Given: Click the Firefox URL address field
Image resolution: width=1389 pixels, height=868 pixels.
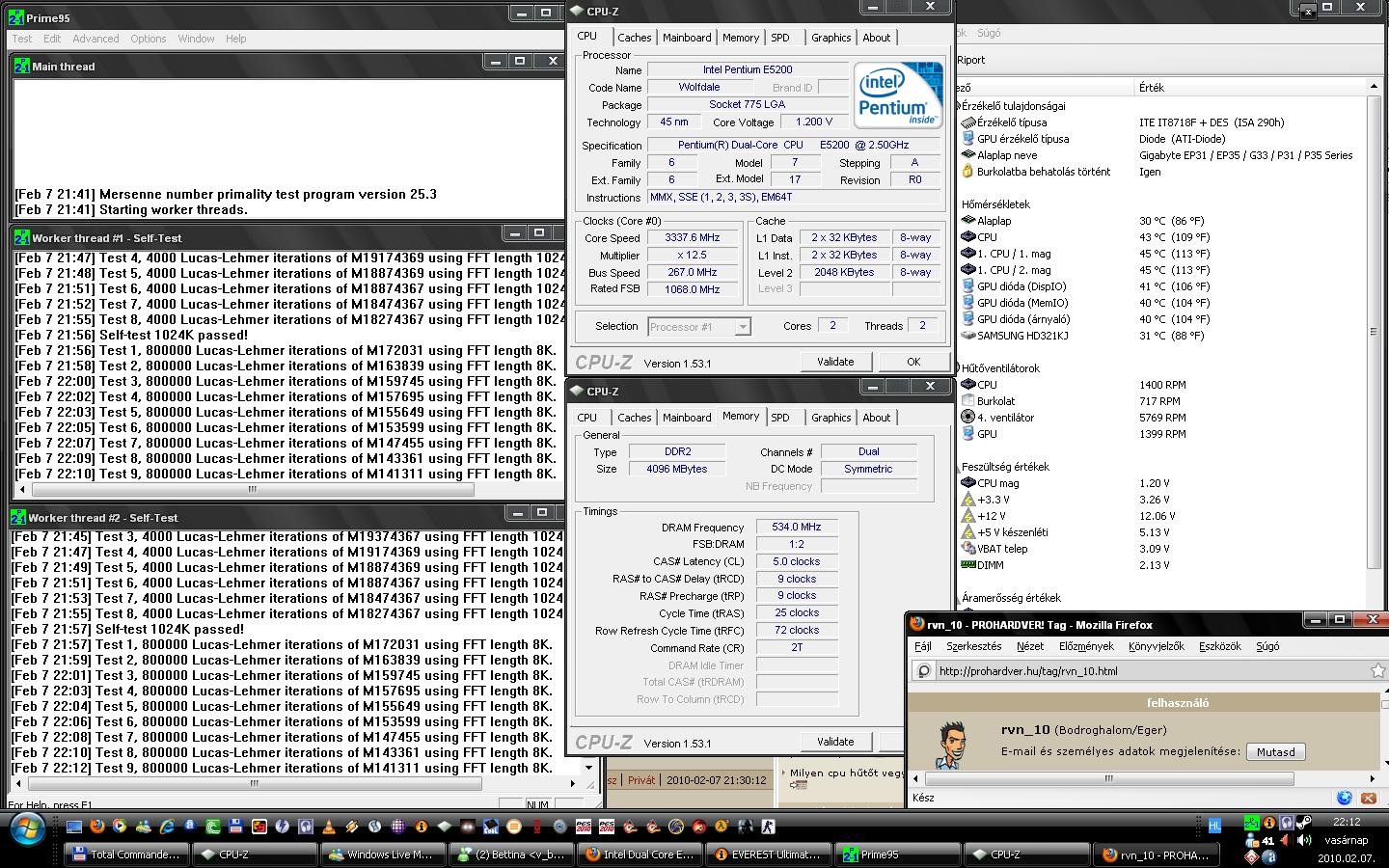Looking at the screenshot, I should (x=1148, y=671).
